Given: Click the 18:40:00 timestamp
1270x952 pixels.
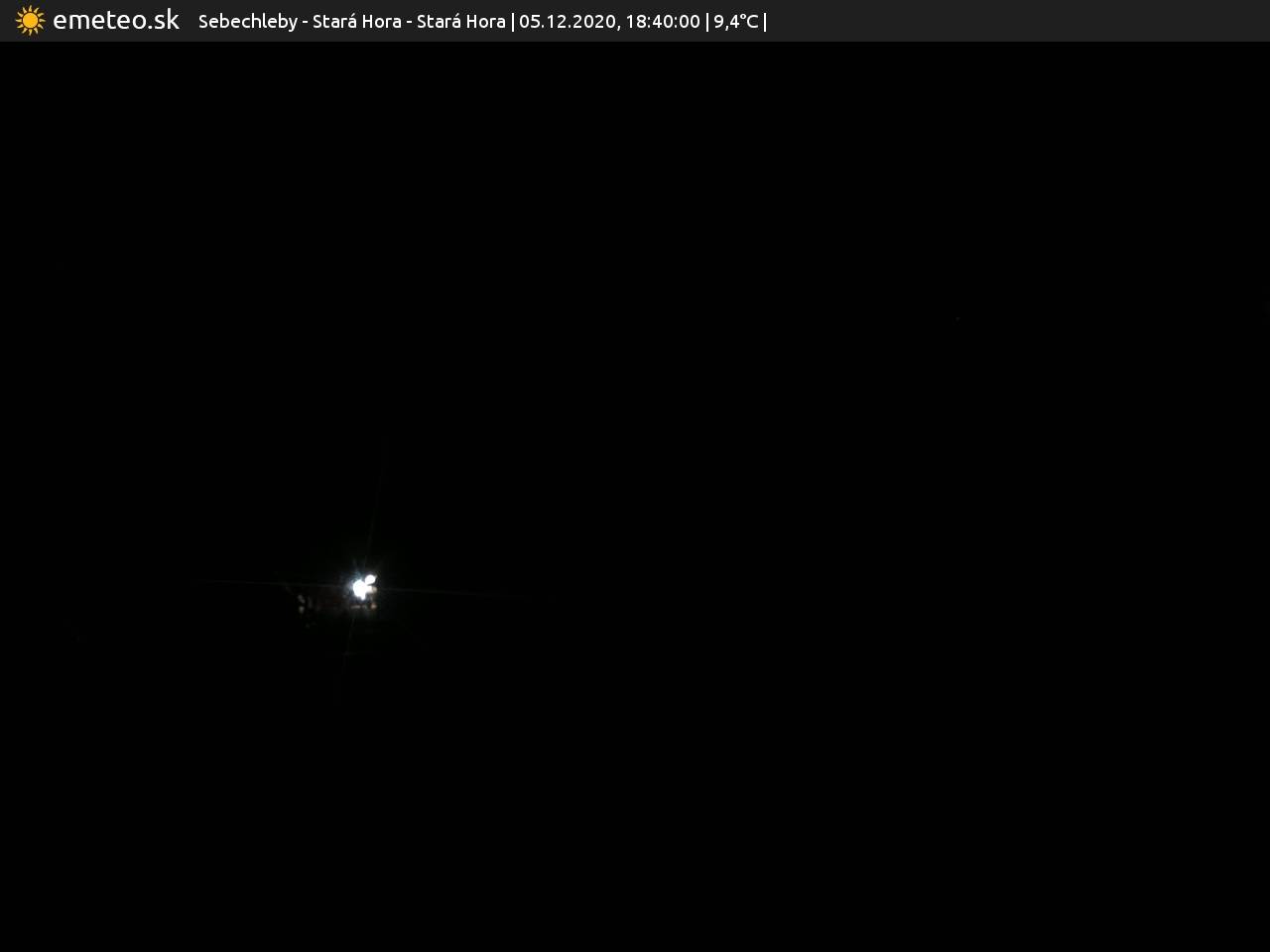Looking at the screenshot, I should 662,22.
